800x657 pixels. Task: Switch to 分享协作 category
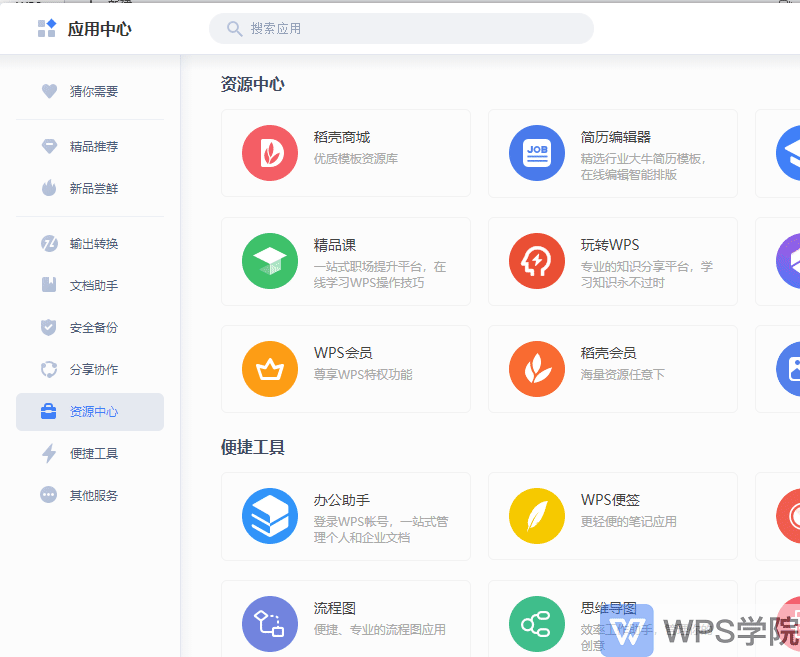click(x=90, y=369)
